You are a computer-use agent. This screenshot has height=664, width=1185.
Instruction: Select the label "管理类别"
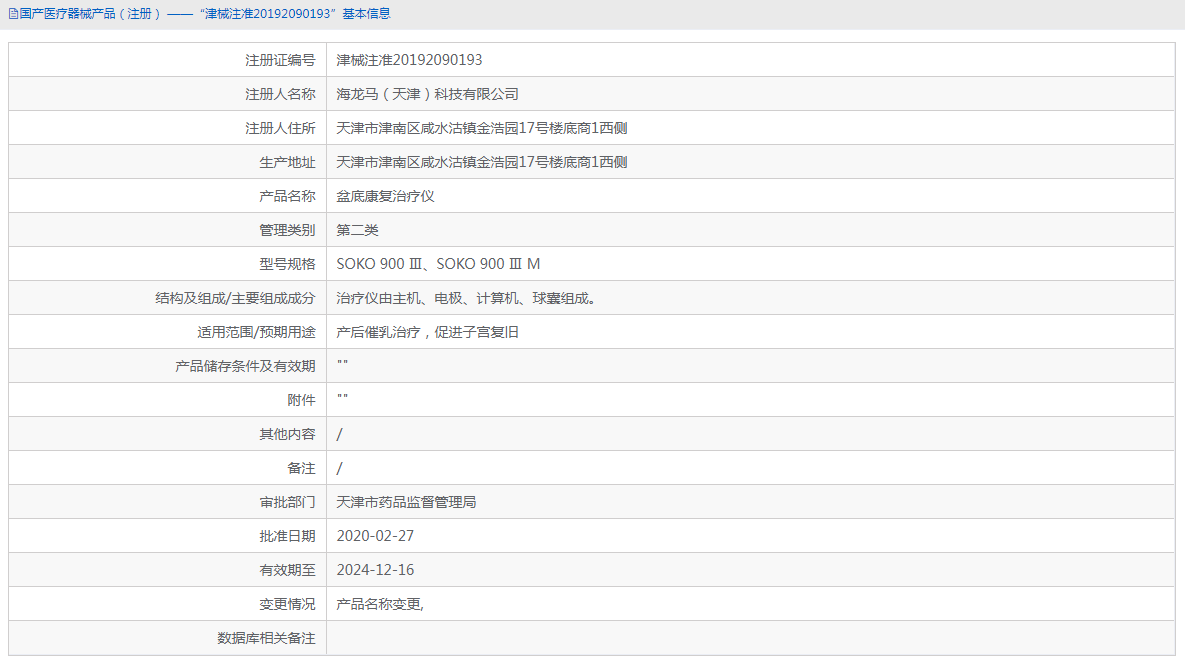pos(286,230)
